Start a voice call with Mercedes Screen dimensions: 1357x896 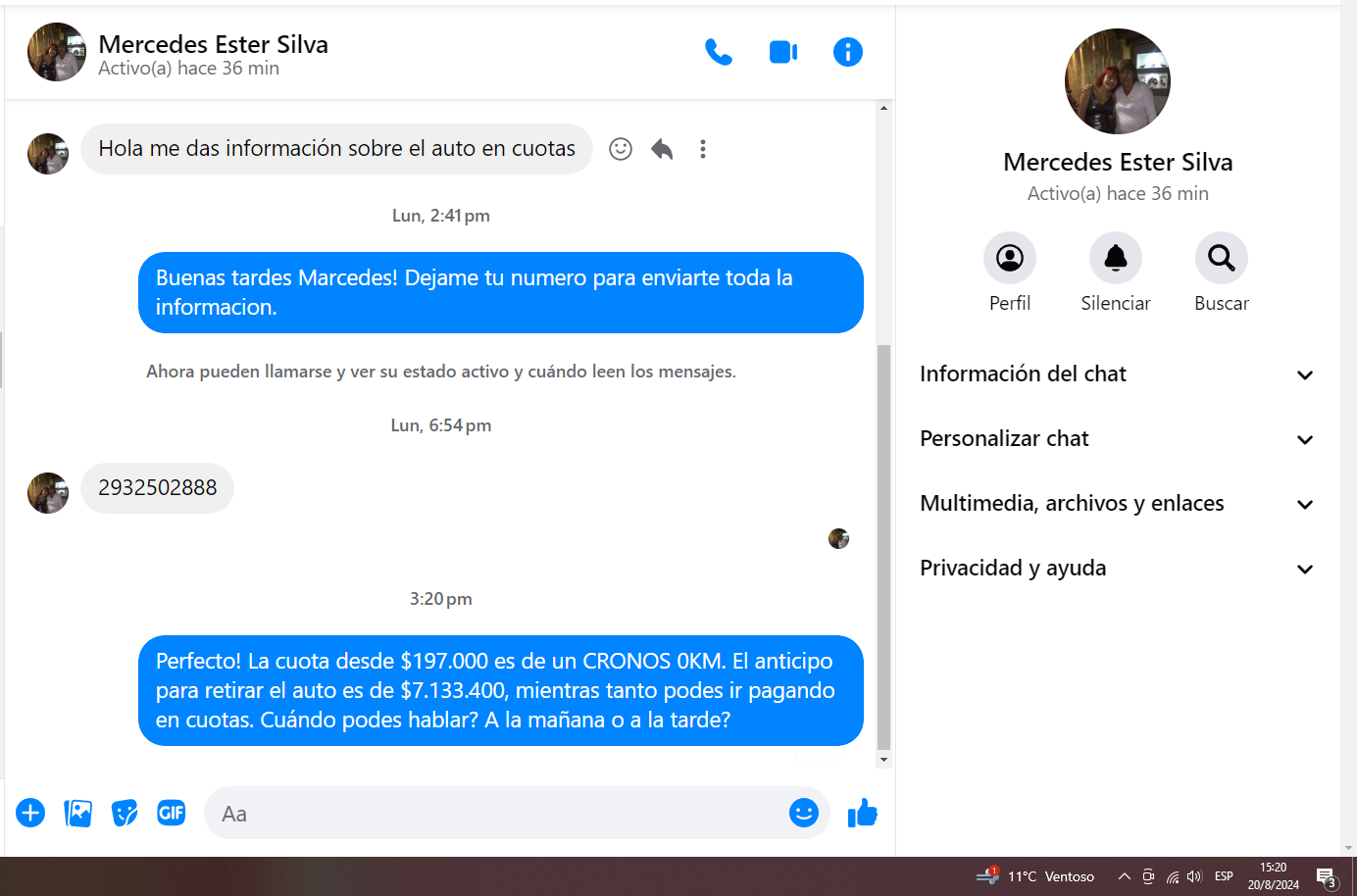point(718,52)
